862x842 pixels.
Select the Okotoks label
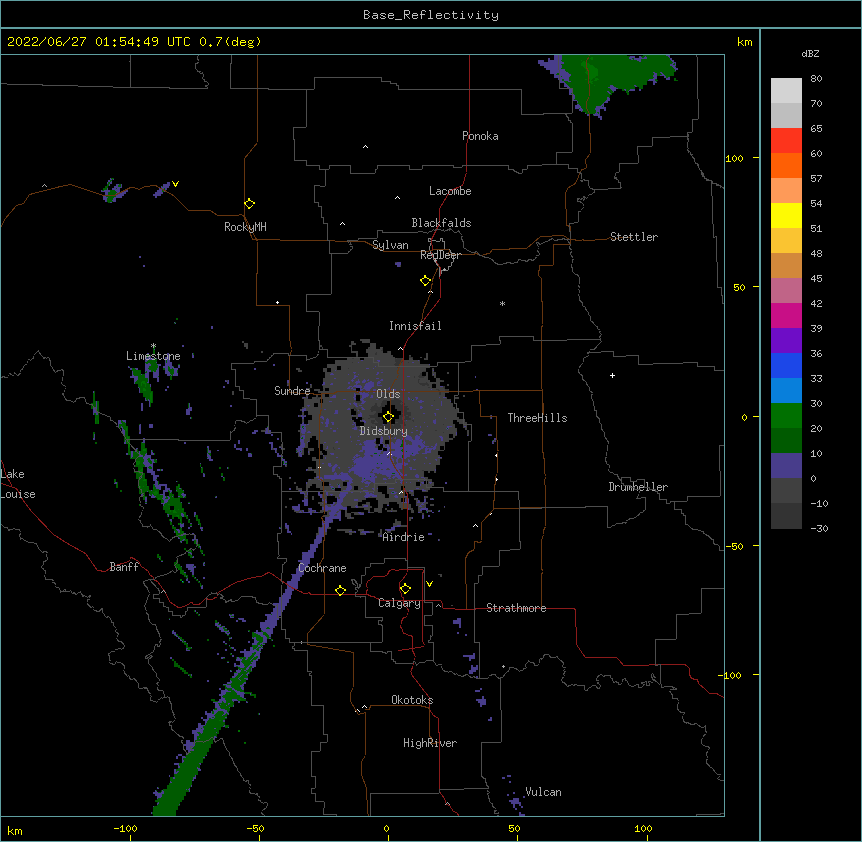[412, 700]
